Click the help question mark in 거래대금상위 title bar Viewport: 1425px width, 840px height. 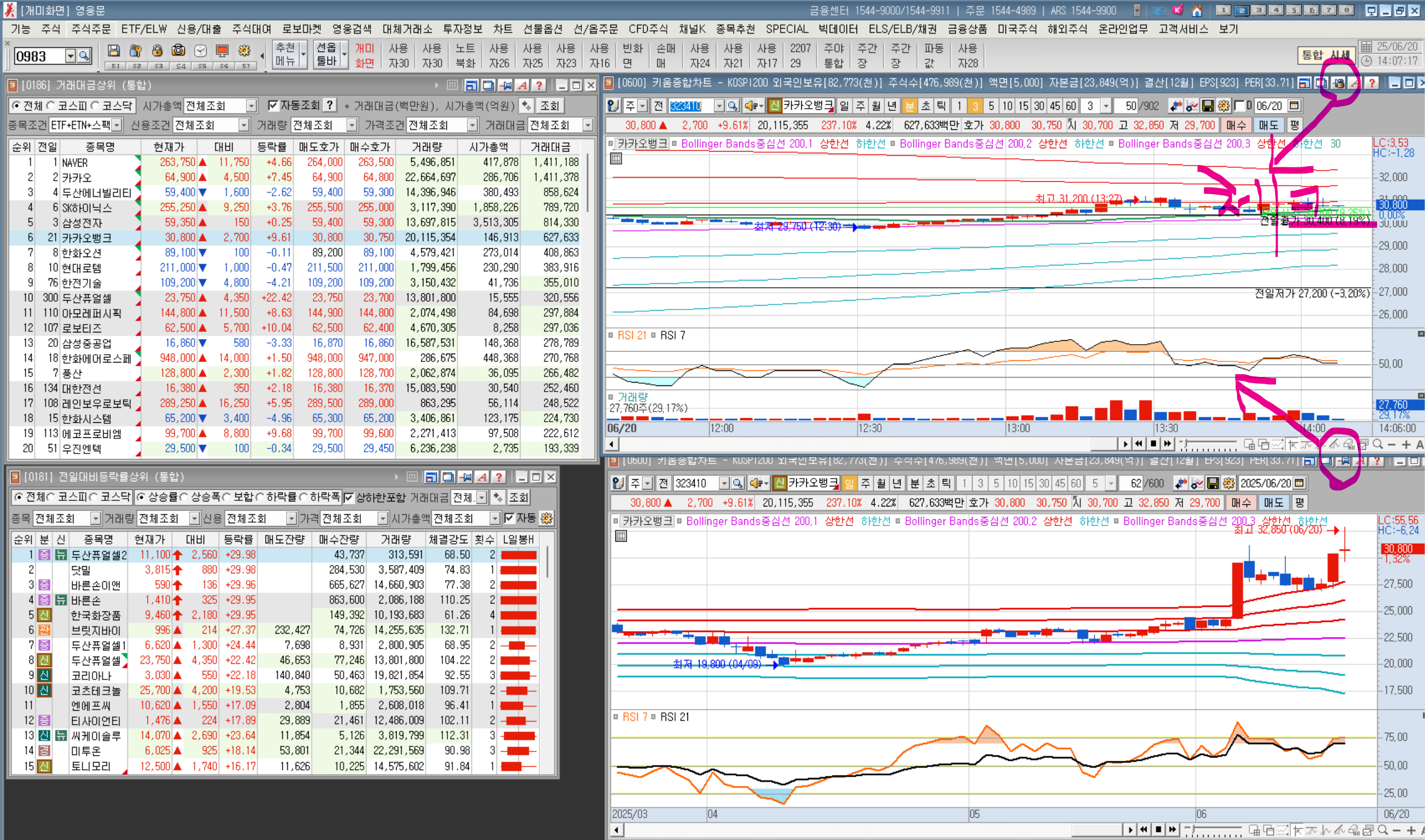tap(539, 85)
